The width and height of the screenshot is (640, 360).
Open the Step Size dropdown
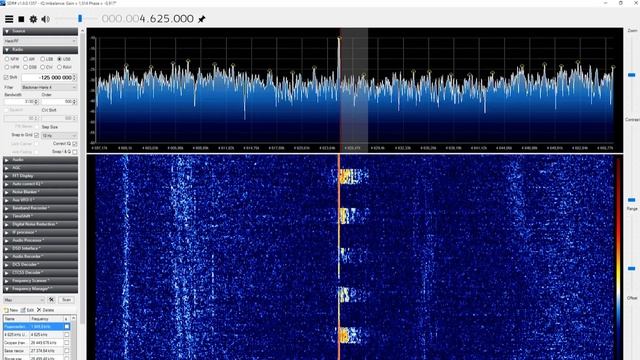59,135
